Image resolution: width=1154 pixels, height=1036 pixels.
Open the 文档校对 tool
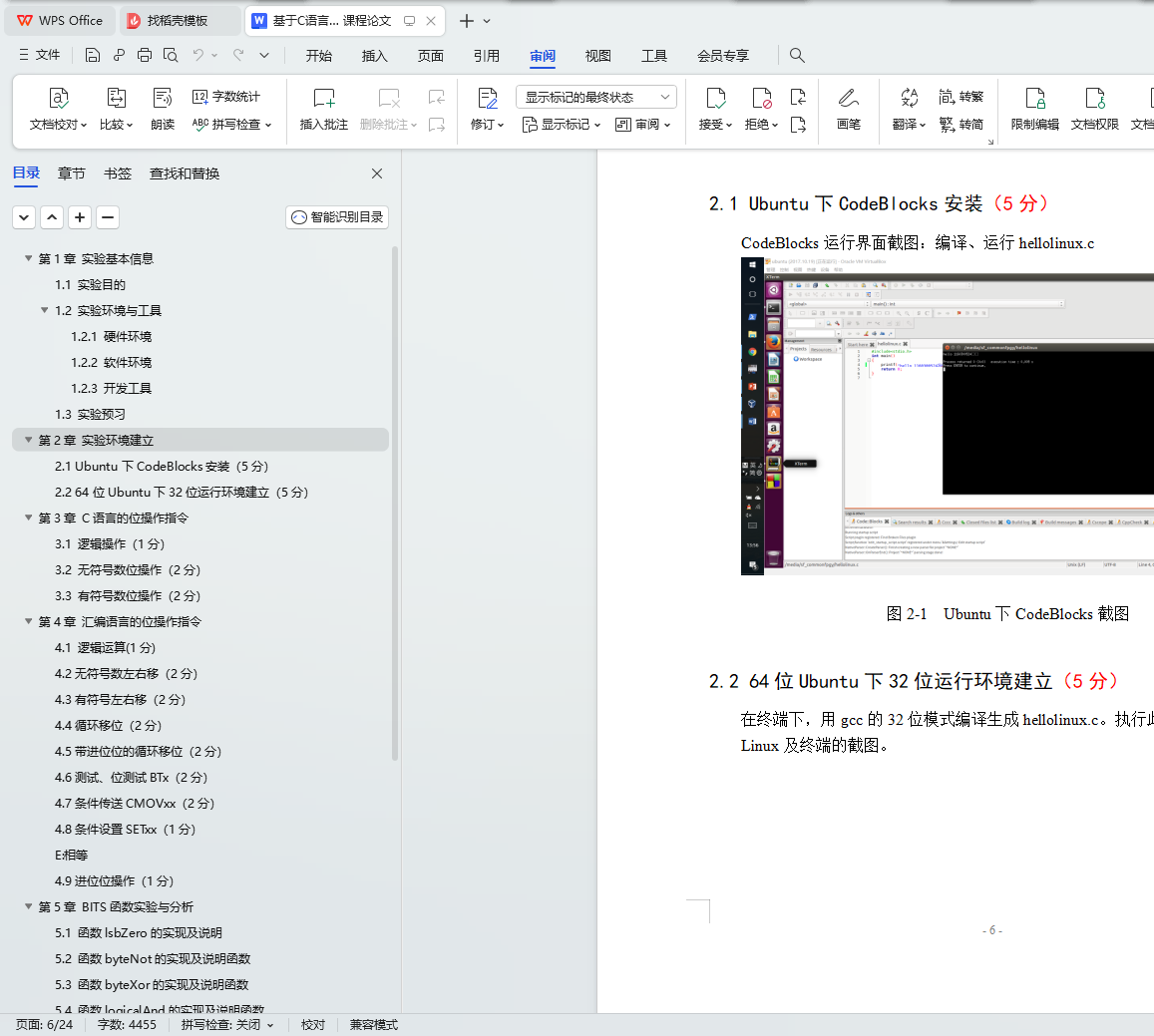pos(58,109)
